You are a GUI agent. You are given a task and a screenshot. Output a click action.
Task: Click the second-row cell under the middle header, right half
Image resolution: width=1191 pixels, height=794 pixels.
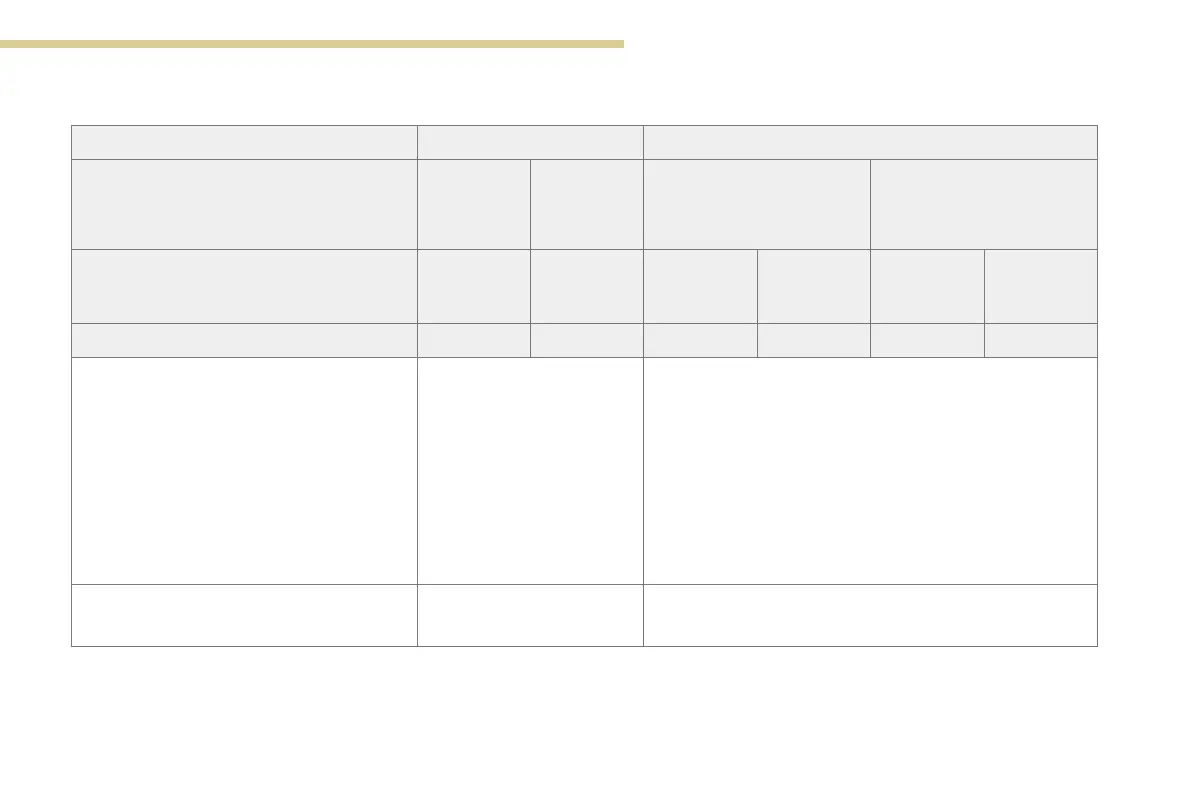point(586,204)
